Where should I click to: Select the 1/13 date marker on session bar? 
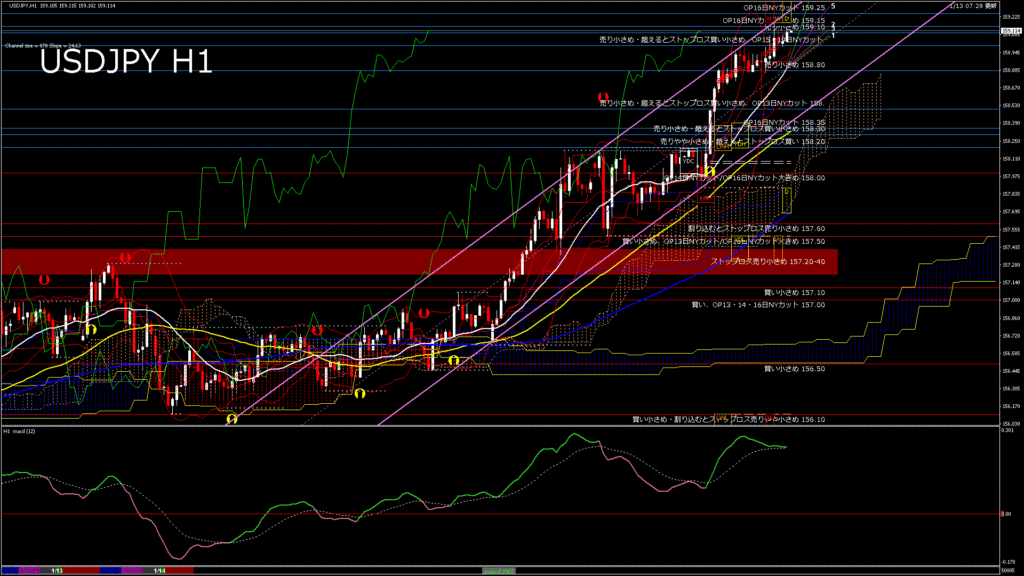pyautogui.click(x=57, y=570)
